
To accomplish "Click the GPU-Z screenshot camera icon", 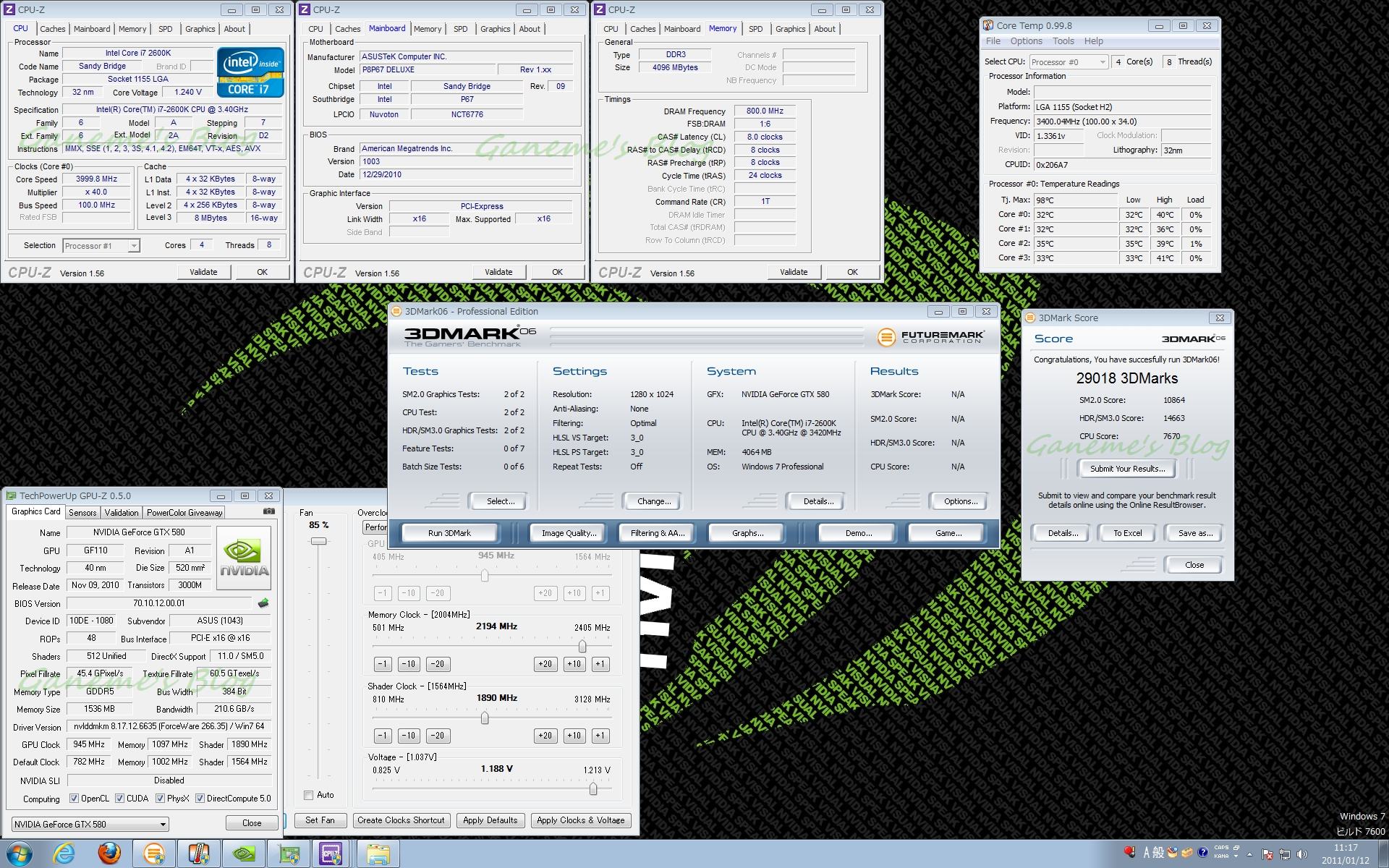I will tap(269, 511).
